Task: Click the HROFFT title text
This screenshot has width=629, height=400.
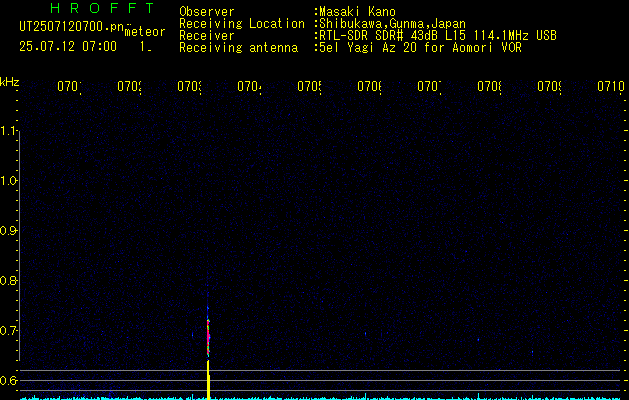Action: click(102, 8)
